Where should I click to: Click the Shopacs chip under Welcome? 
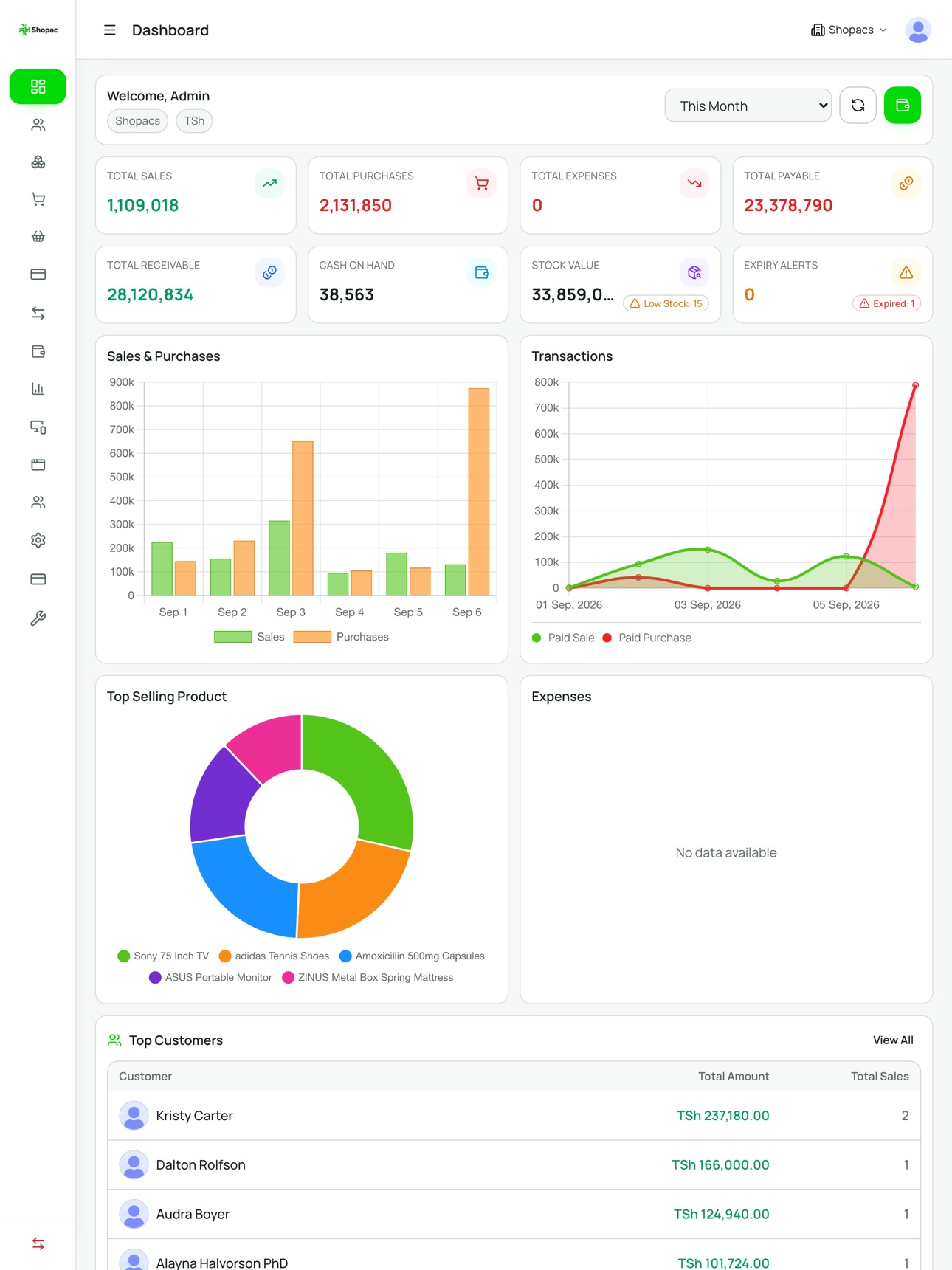[x=138, y=121]
